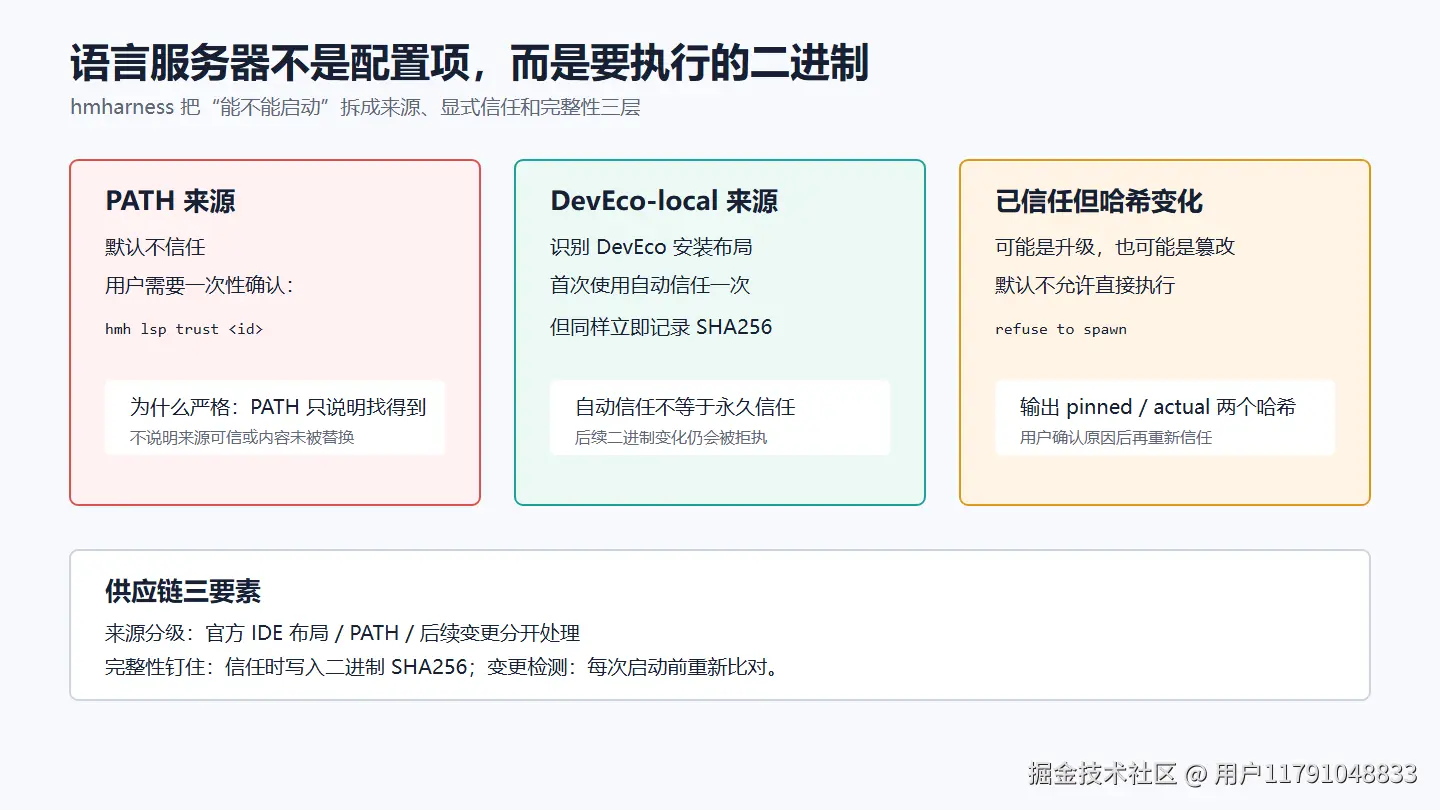
Task: Click the line 默认不允许直接执行
Action: coord(1085,286)
